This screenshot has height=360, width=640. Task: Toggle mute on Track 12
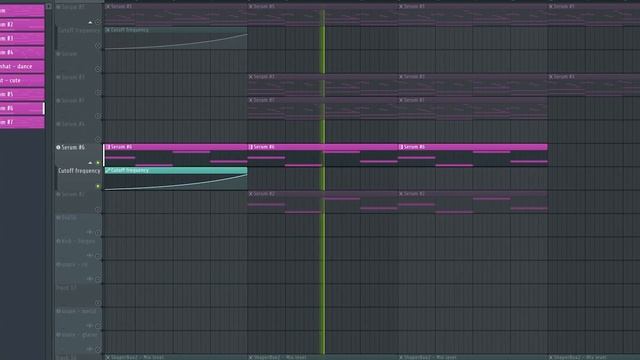(98, 303)
